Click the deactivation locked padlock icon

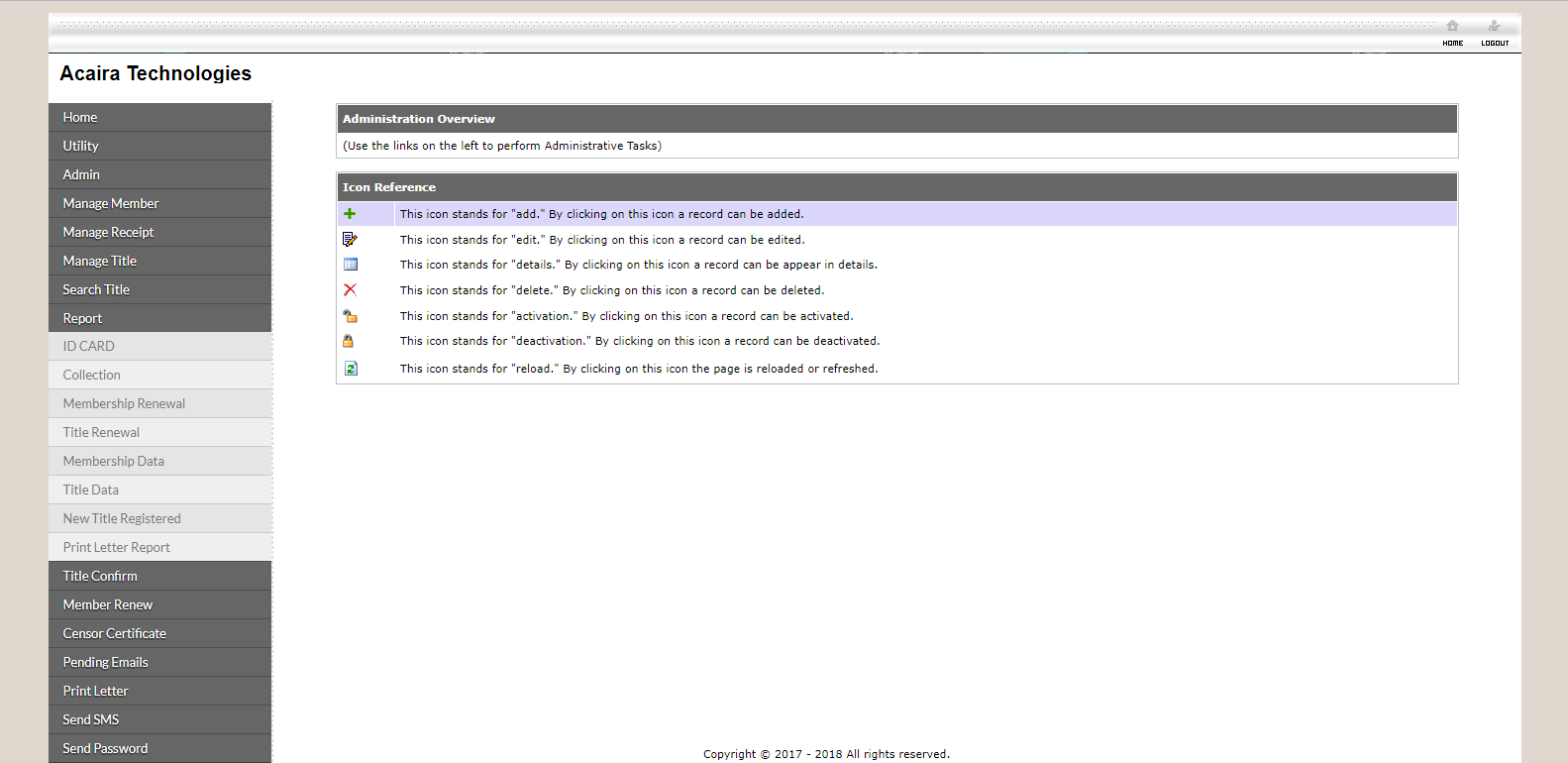pos(349,341)
